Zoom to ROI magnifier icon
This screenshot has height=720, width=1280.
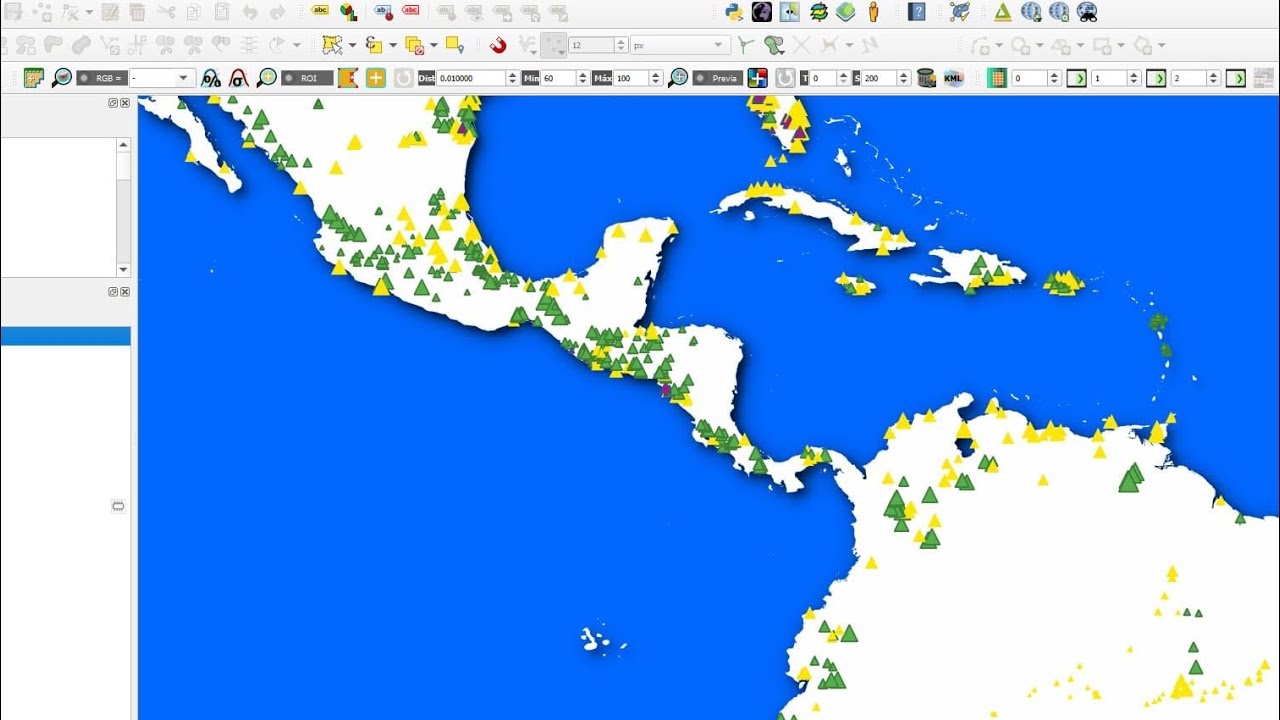coord(267,78)
